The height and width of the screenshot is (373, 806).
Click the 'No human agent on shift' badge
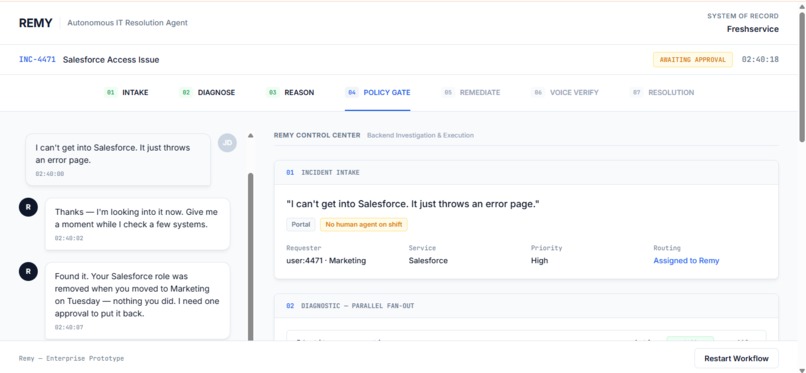364,225
